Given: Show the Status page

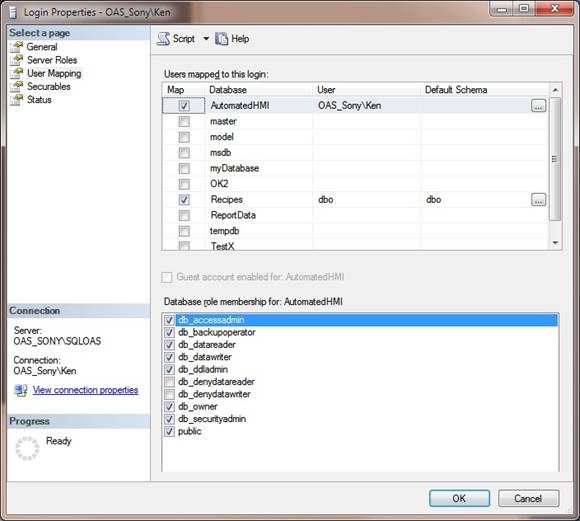Looking at the screenshot, I should pyautogui.click(x=39, y=100).
